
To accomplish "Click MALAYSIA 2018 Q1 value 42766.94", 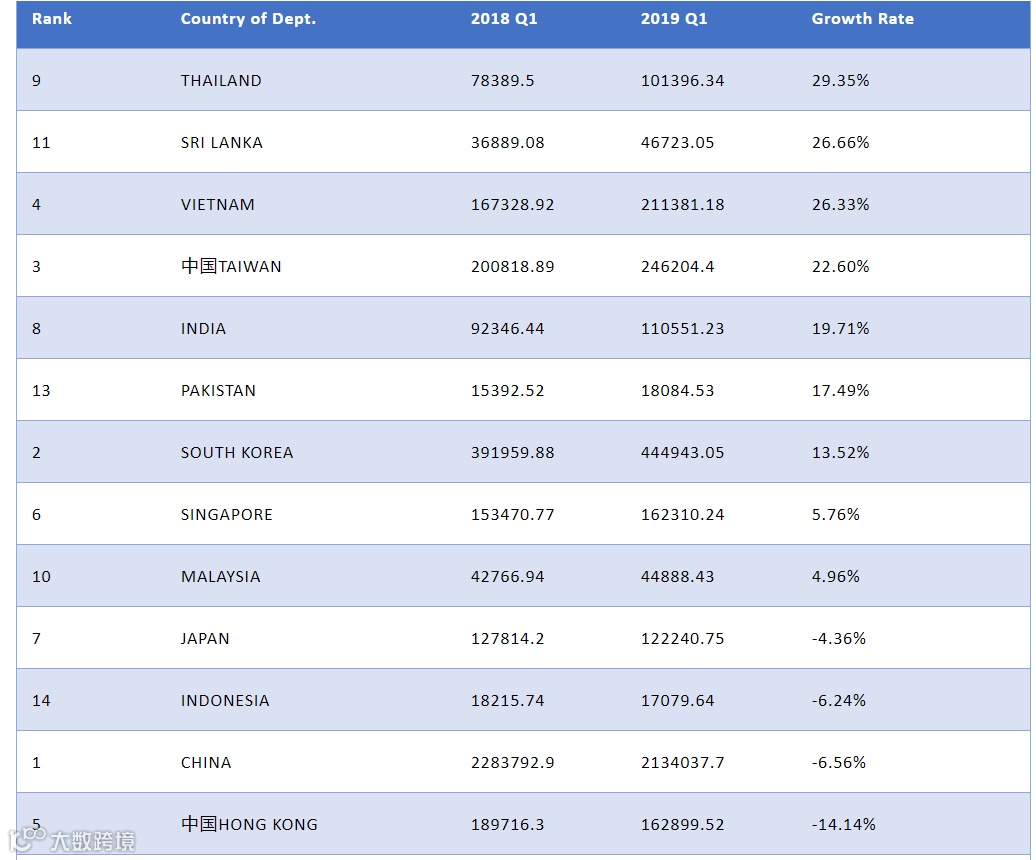I will 507,577.
